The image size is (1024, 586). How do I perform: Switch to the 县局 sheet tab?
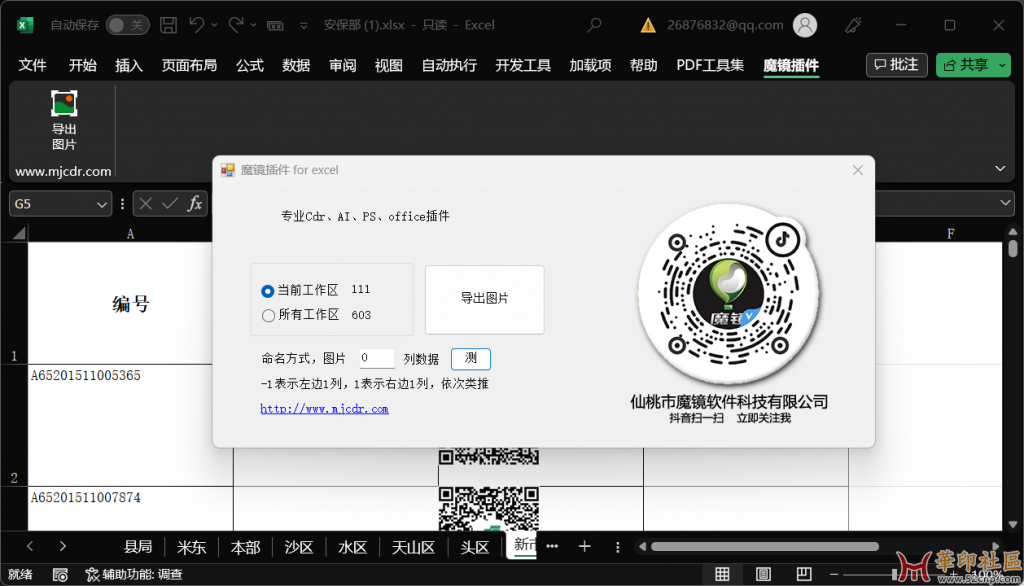138,547
